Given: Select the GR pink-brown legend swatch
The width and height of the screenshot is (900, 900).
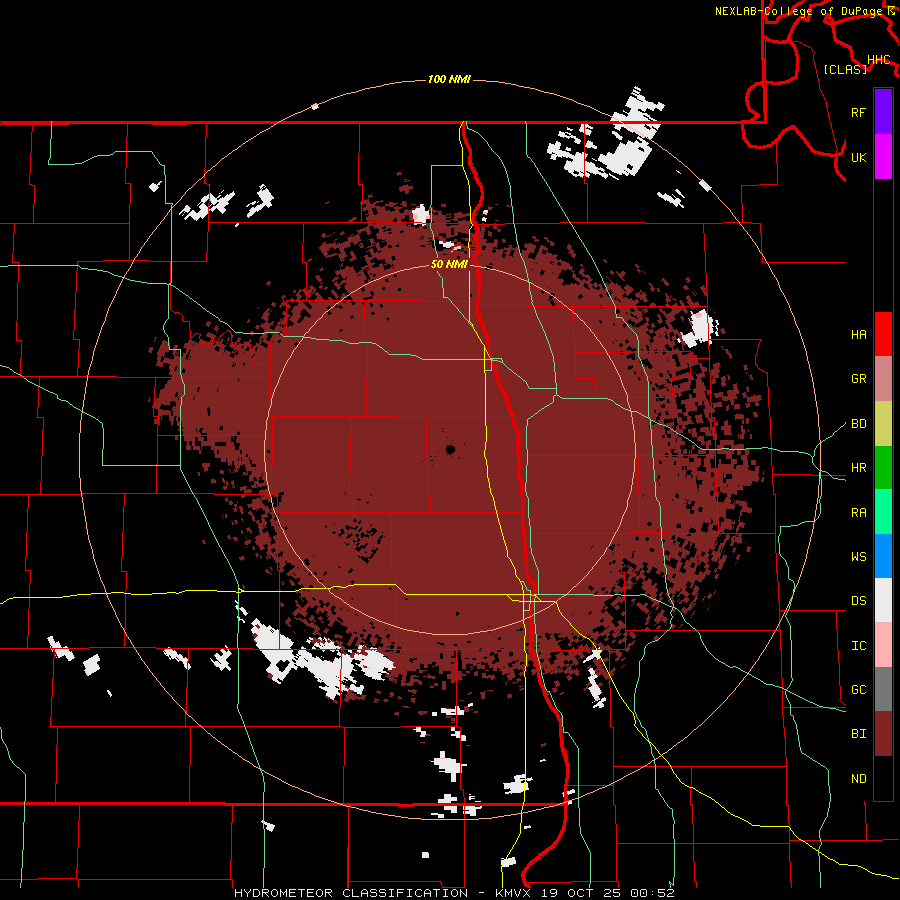Looking at the screenshot, I should click(883, 379).
